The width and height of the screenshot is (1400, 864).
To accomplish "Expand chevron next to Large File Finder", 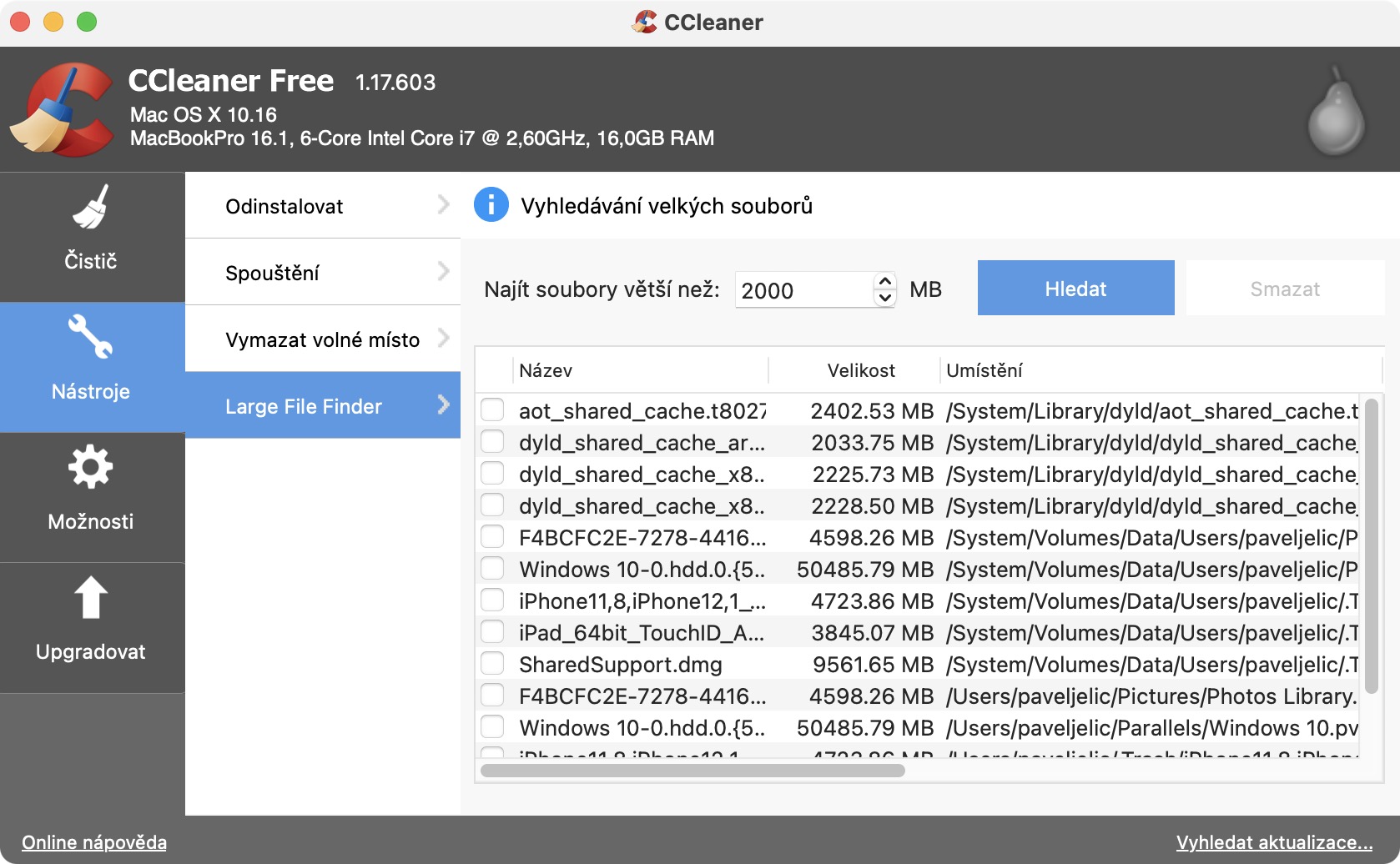I will (x=443, y=404).
